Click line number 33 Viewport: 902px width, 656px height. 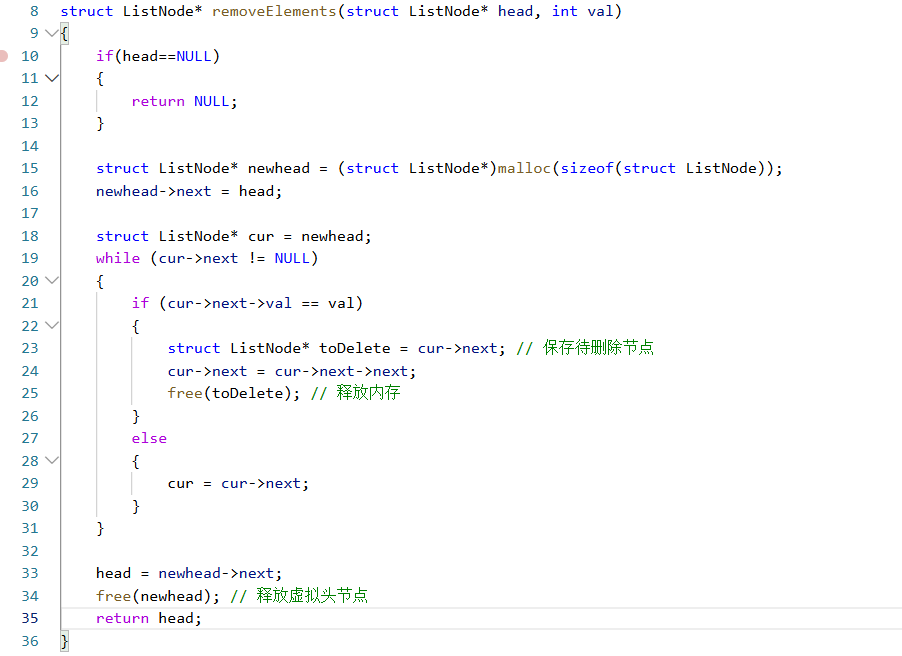coord(29,573)
